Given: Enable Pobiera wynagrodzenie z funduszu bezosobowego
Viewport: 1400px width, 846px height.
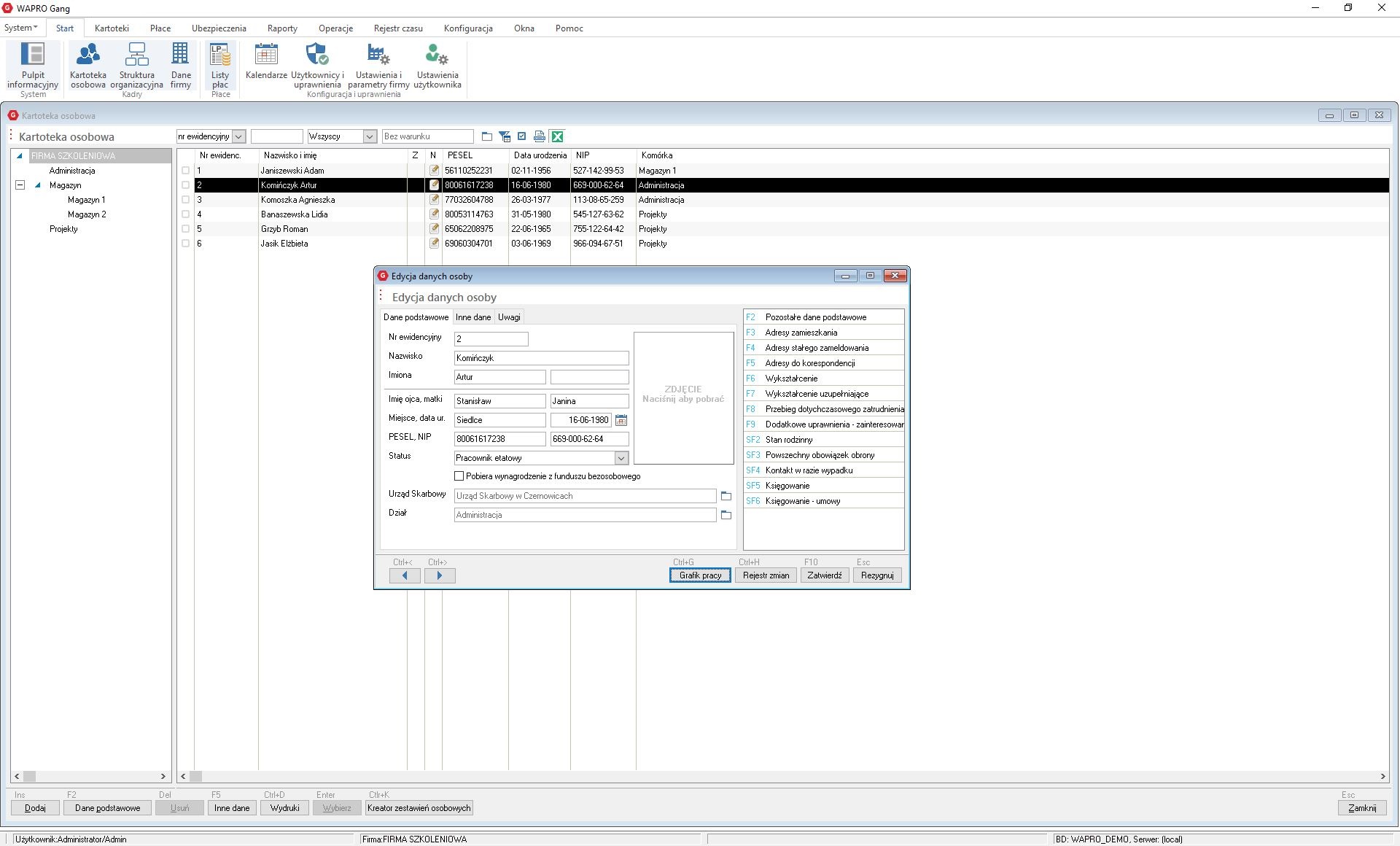Looking at the screenshot, I should point(459,476).
